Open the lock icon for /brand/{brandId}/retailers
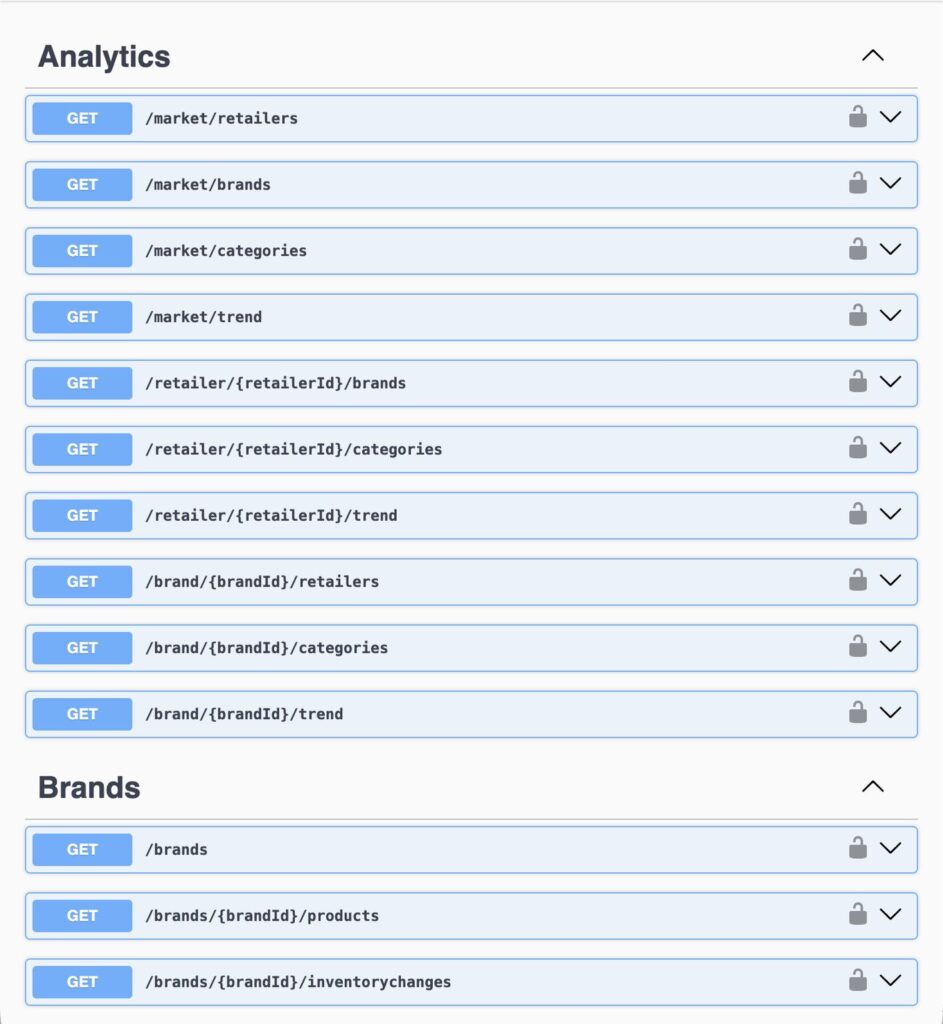The image size is (943, 1024). coord(857,581)
